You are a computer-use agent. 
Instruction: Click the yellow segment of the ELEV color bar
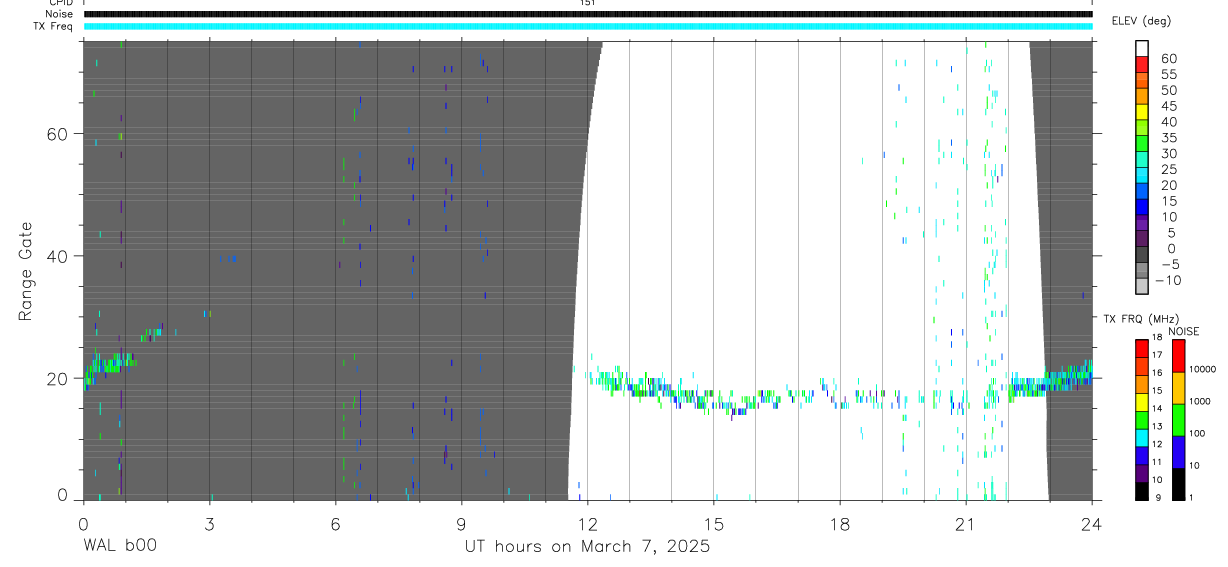1142,111
